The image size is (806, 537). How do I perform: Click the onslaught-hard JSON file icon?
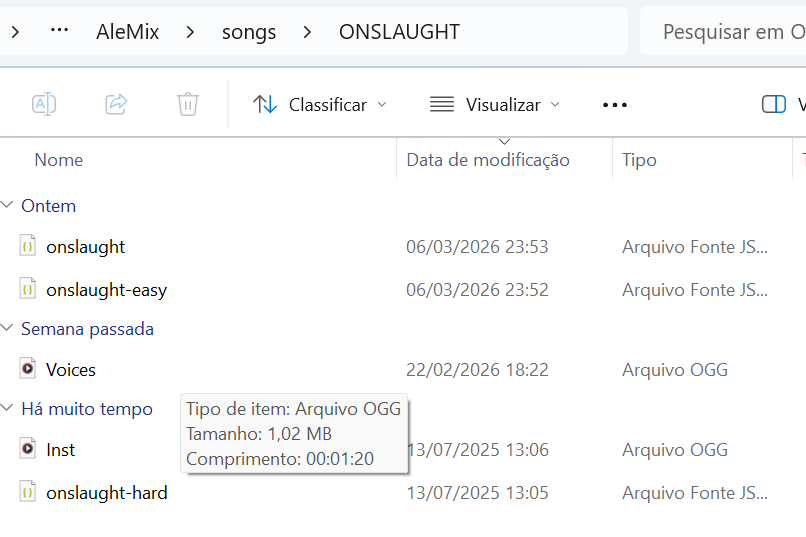[28, 492]
